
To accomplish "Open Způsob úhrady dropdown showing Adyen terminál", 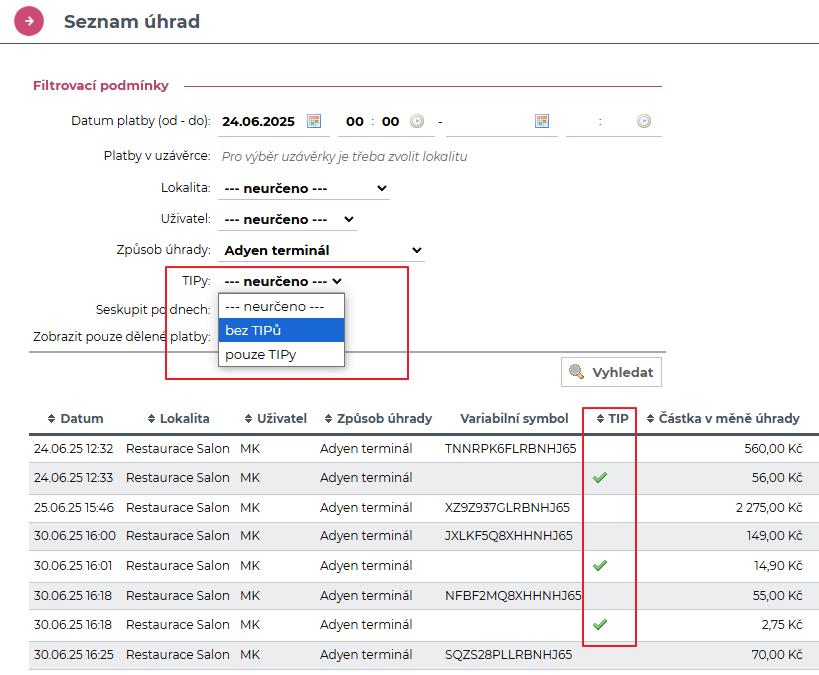I will pos(322,250).
